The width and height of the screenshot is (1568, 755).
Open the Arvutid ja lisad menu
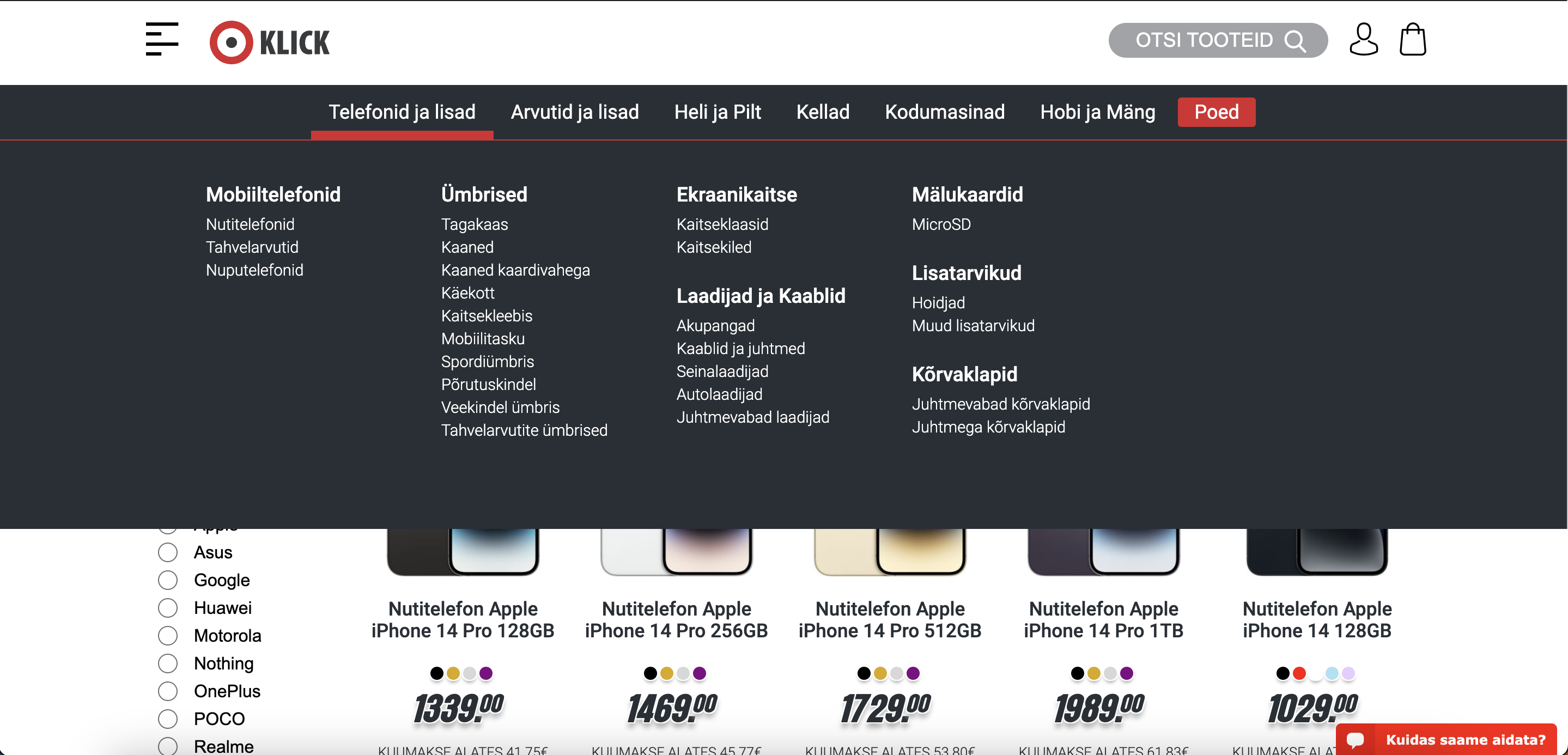point(574,112)
